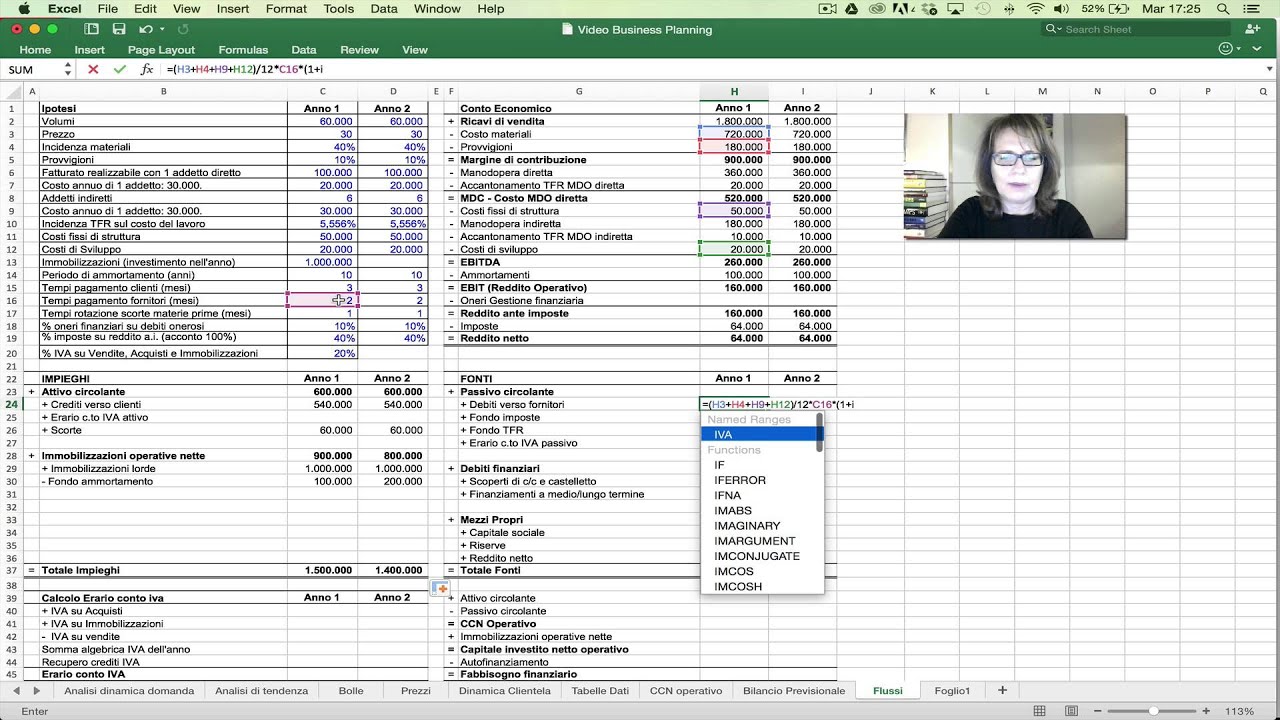Viewport: 1280px width, 720px height.
Task: Click the AirPlay display icon in menu bar
Action: (954, 9)
